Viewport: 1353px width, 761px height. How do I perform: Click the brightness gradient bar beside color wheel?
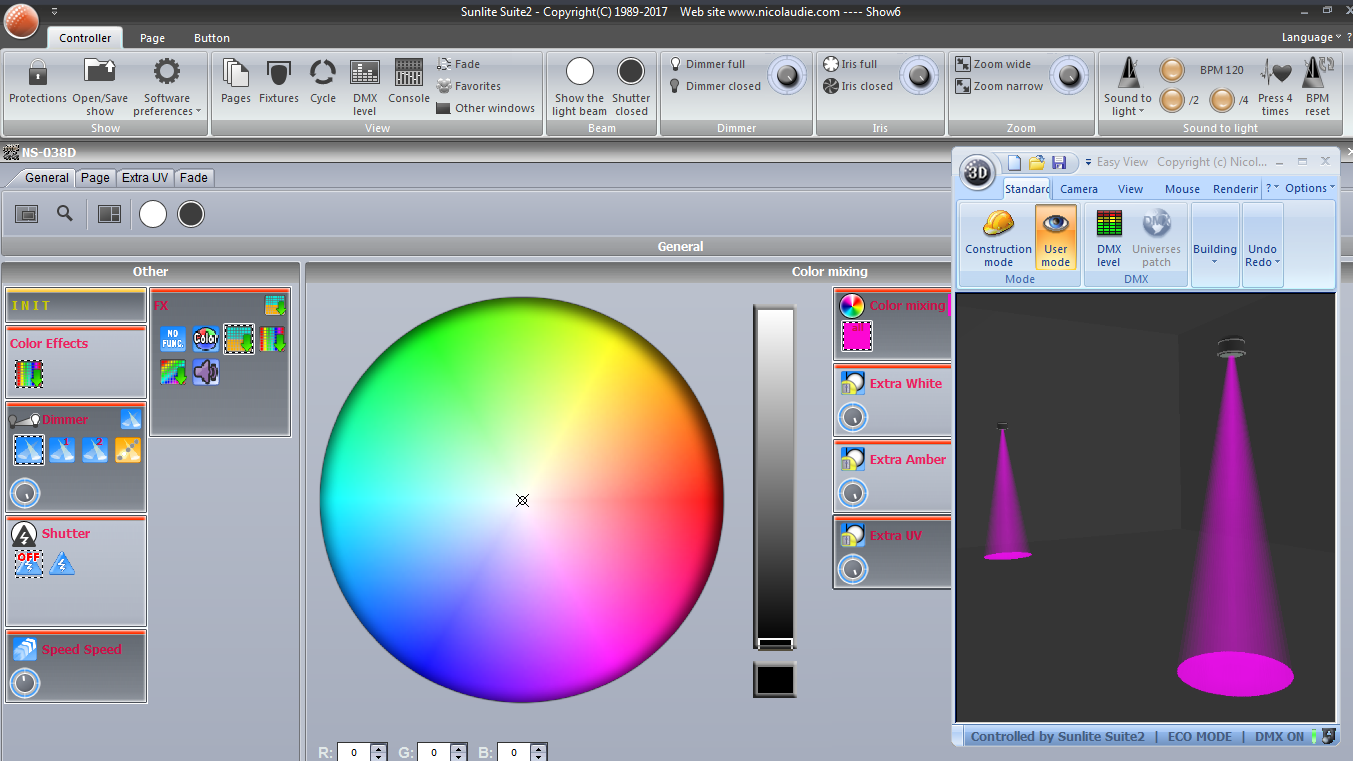tap(774, 479)
